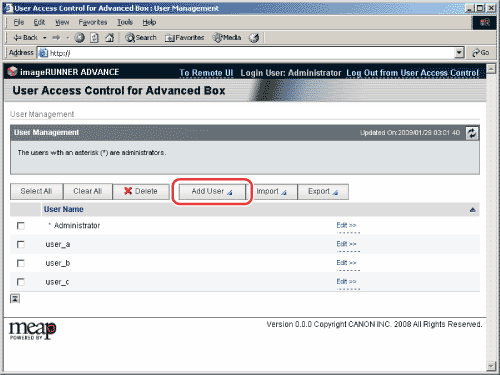
Task: Click the vertical scrollbar down arrow
Action: (491, 366)
